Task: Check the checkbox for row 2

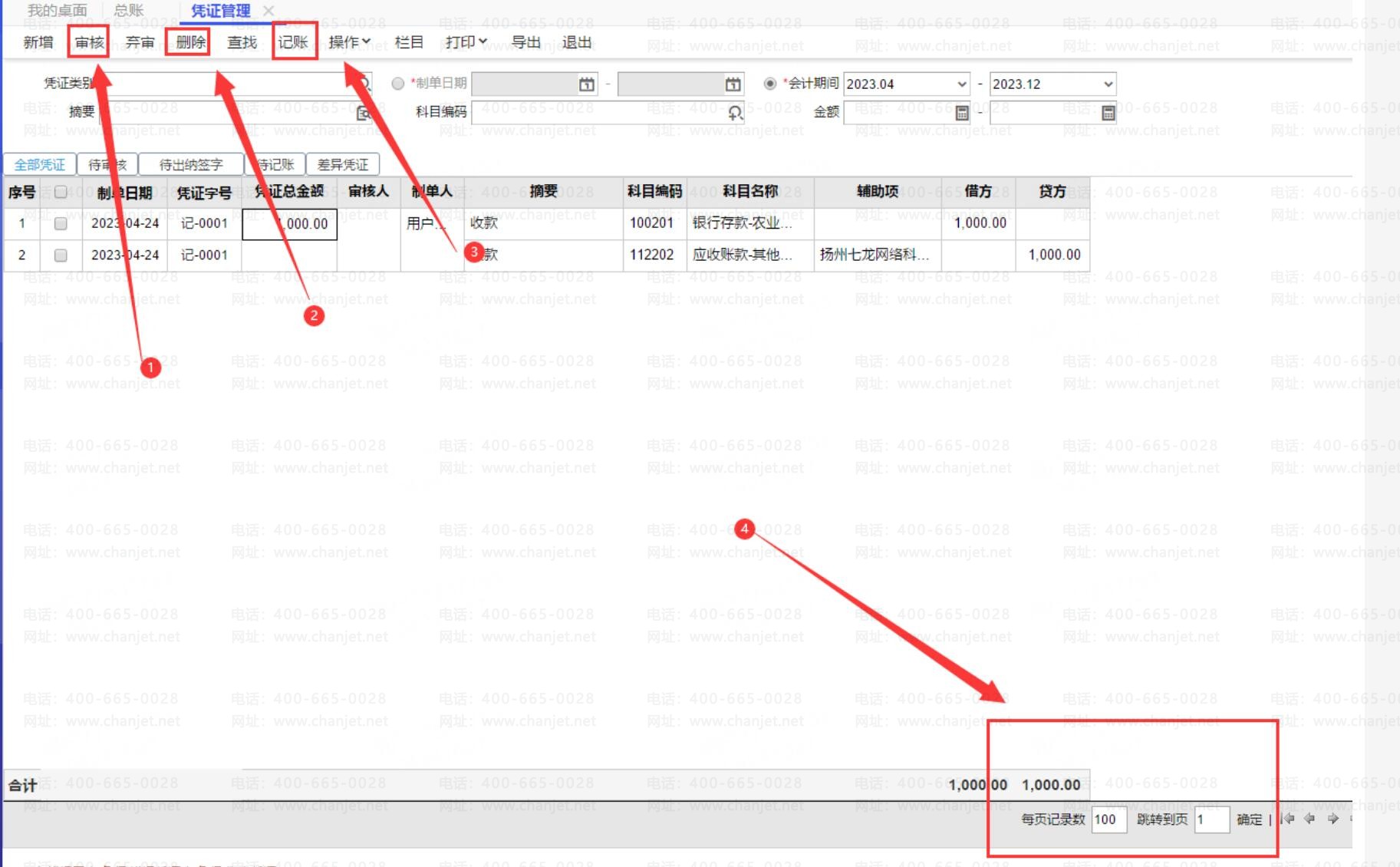Action: [x=61, y=255]
